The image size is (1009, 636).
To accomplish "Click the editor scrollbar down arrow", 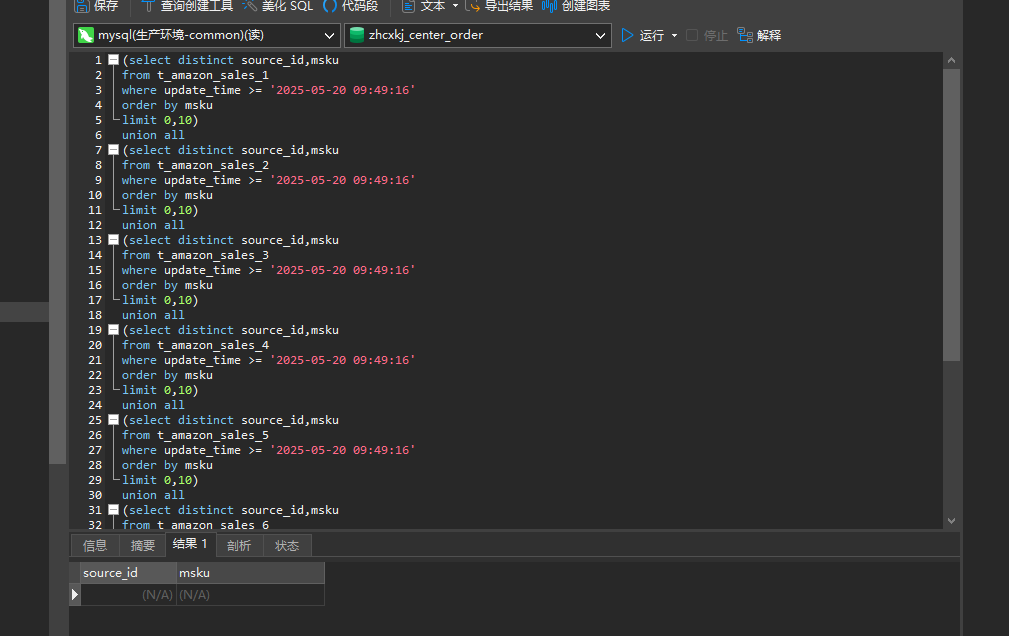I will tap(951, 521).
